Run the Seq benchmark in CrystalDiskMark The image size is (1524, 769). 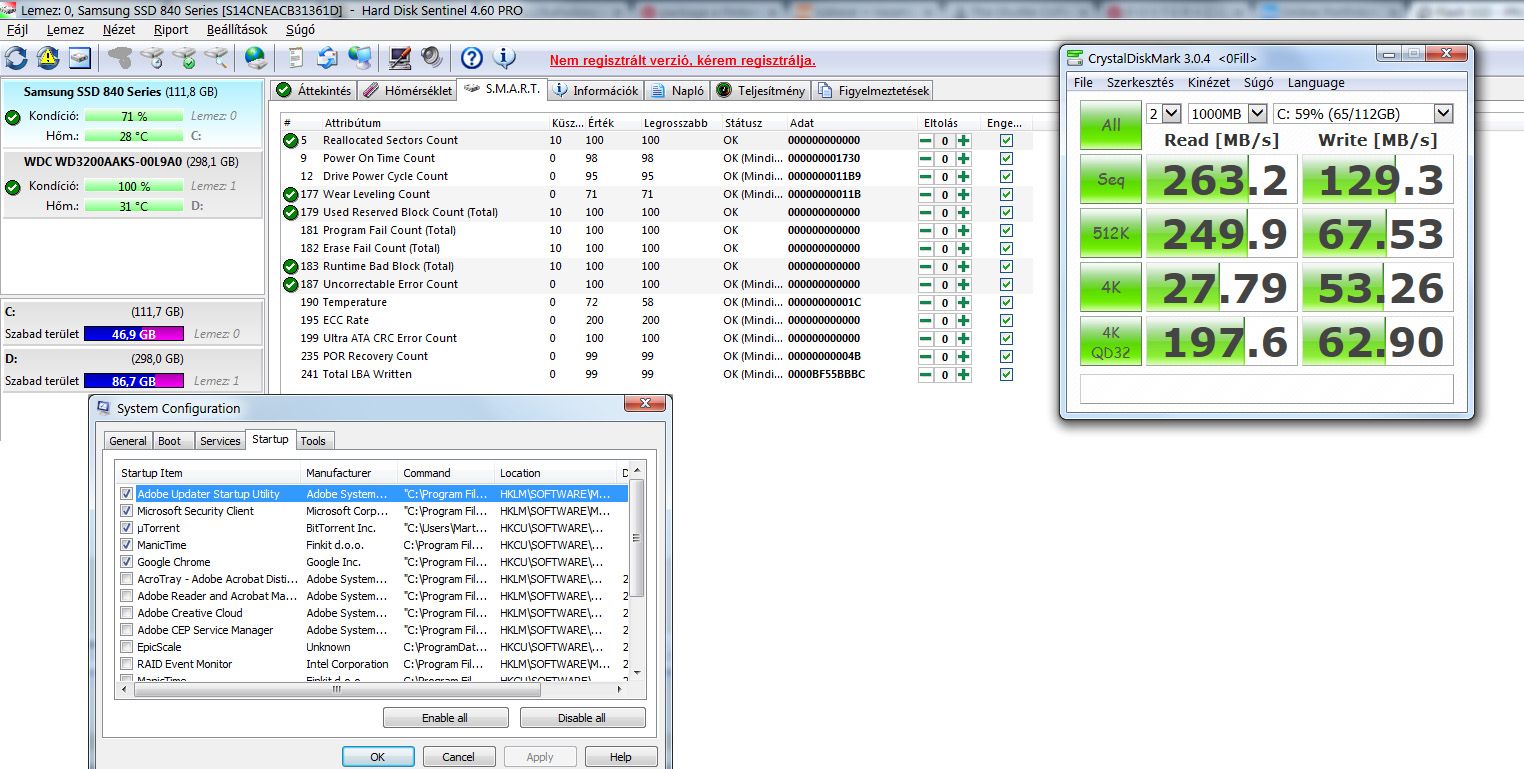(x=1111, y=180)
